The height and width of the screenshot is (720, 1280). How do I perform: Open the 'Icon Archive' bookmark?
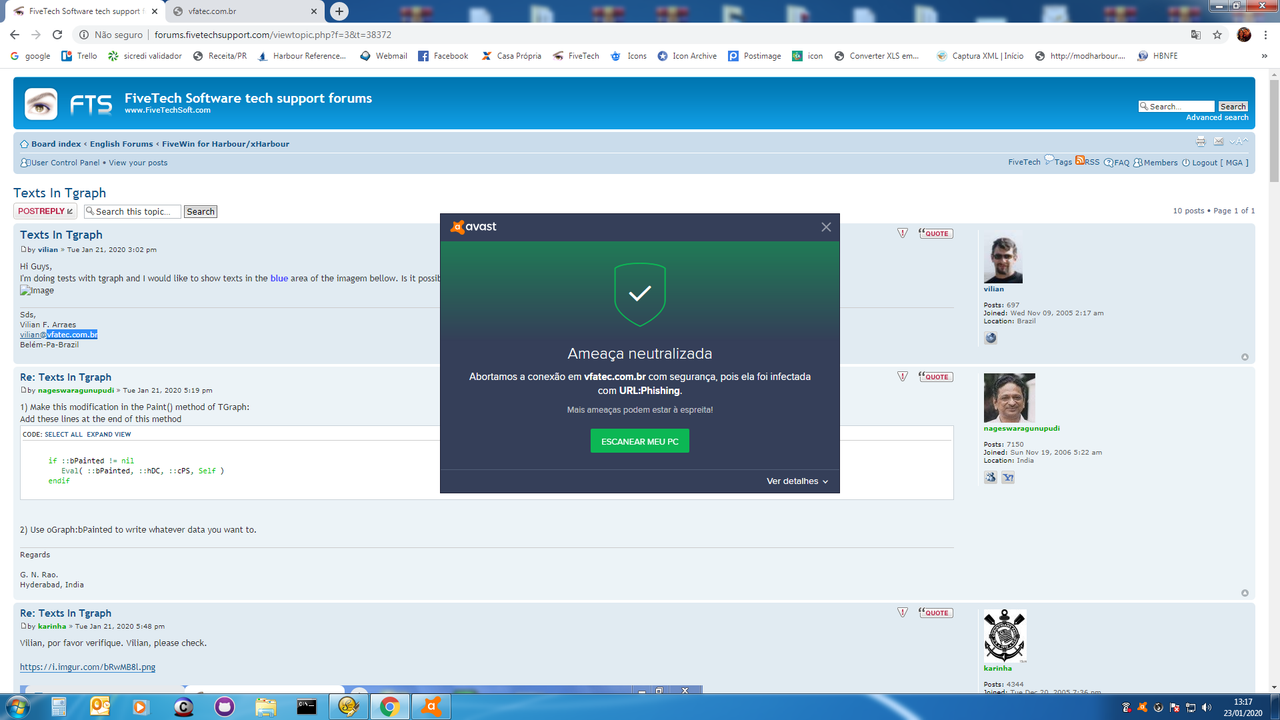[x=686, y=56]
